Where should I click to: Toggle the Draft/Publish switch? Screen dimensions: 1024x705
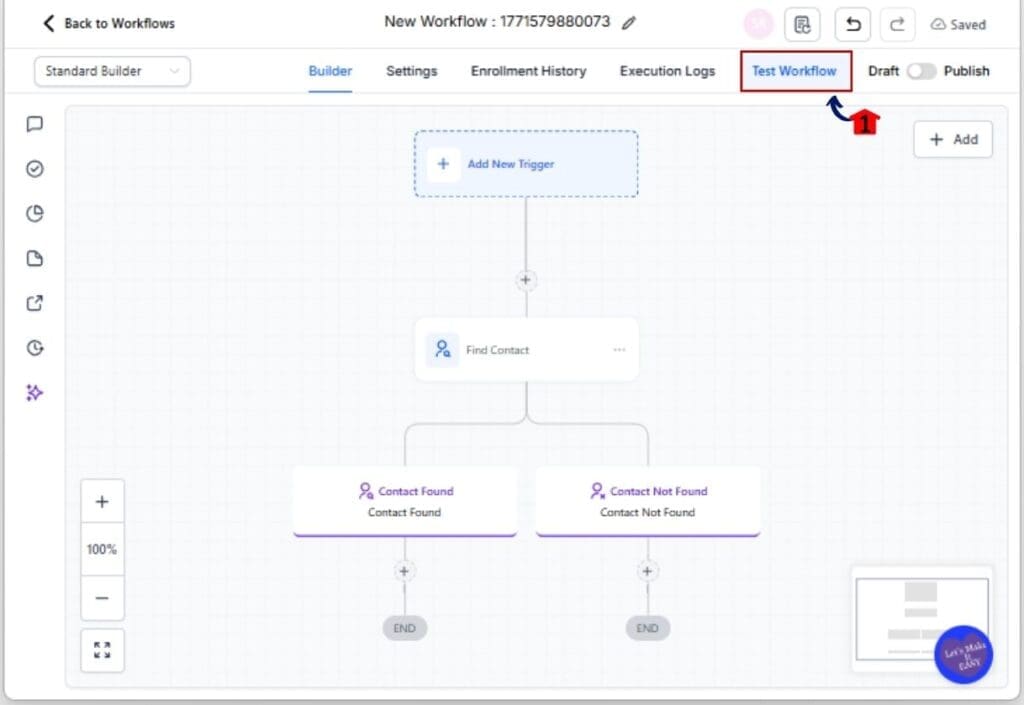point(920,71)
